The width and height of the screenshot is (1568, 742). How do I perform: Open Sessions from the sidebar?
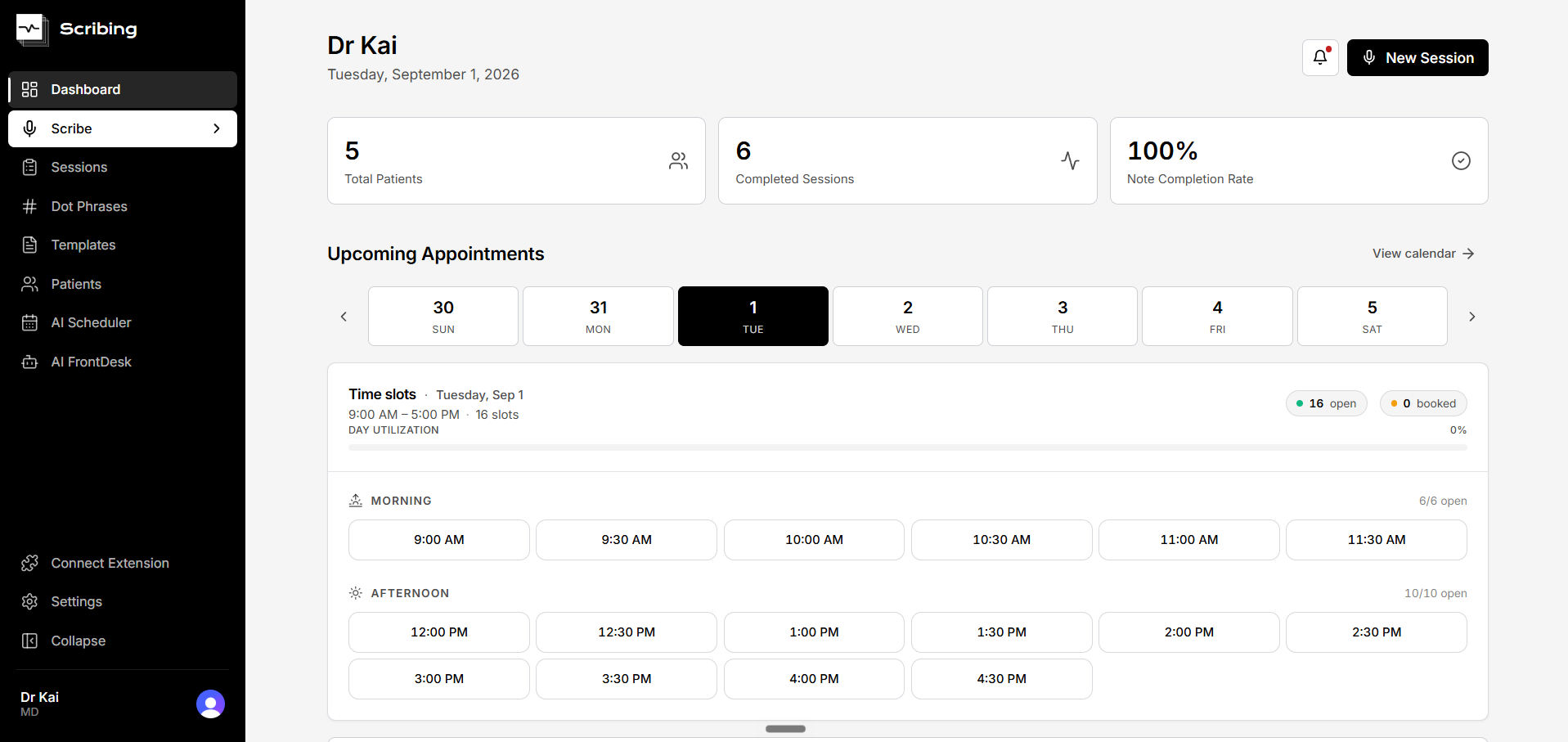pyautogui.click(x=123, y=167)
